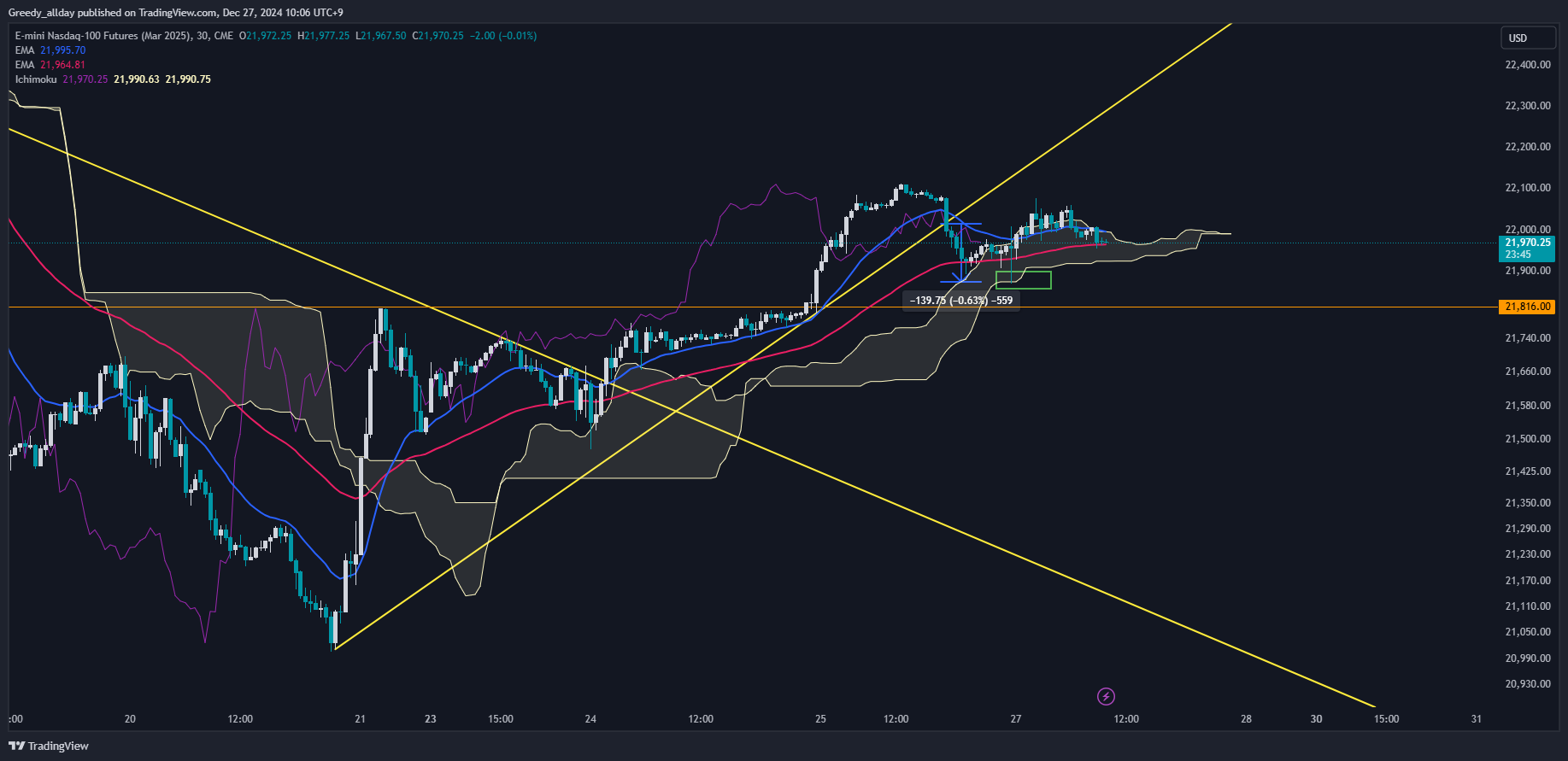
Task: Click date 30 on the time axis
Action: click(x=1317, y=719)
